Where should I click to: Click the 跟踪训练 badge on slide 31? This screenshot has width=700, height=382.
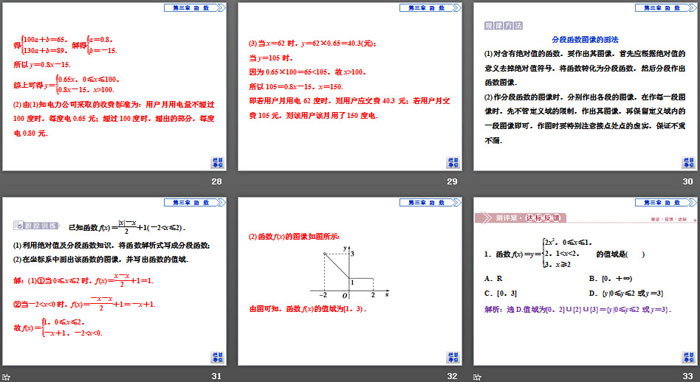click(x=36, y=226)
